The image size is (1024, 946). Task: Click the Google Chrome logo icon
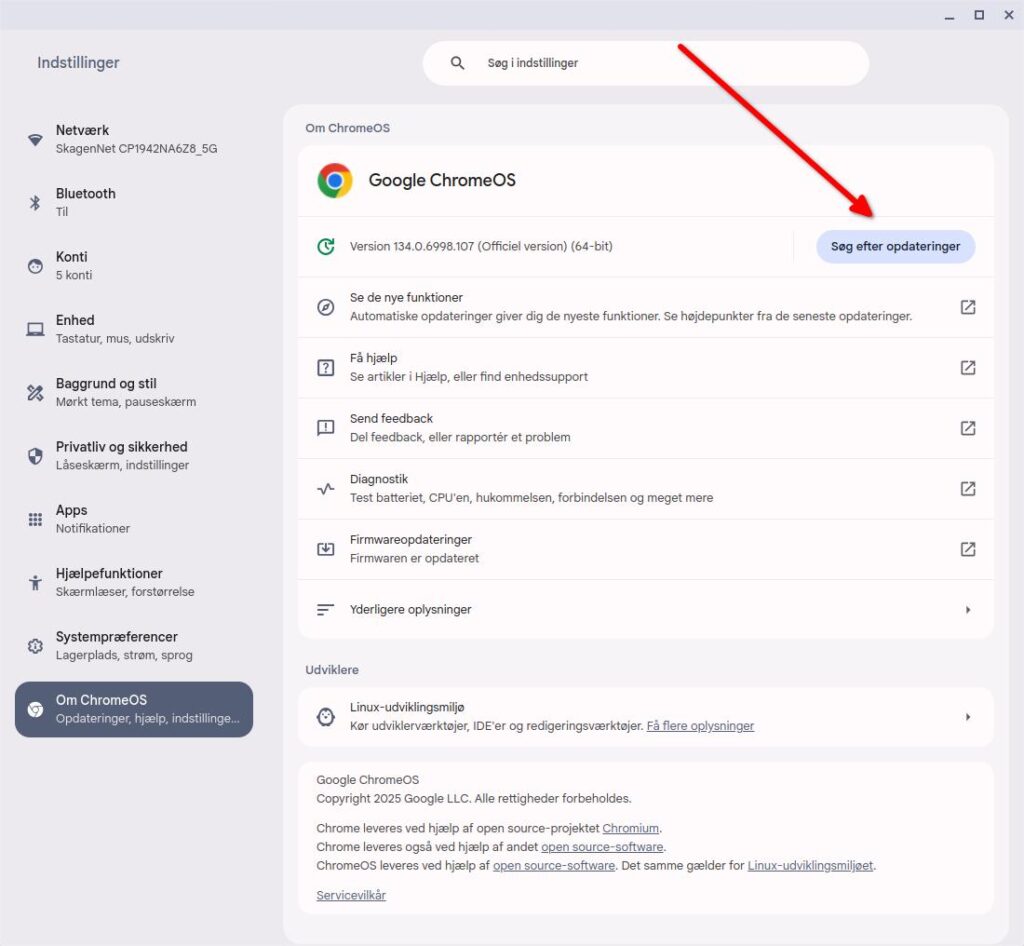pyautogui.click(x=335, y=180)
